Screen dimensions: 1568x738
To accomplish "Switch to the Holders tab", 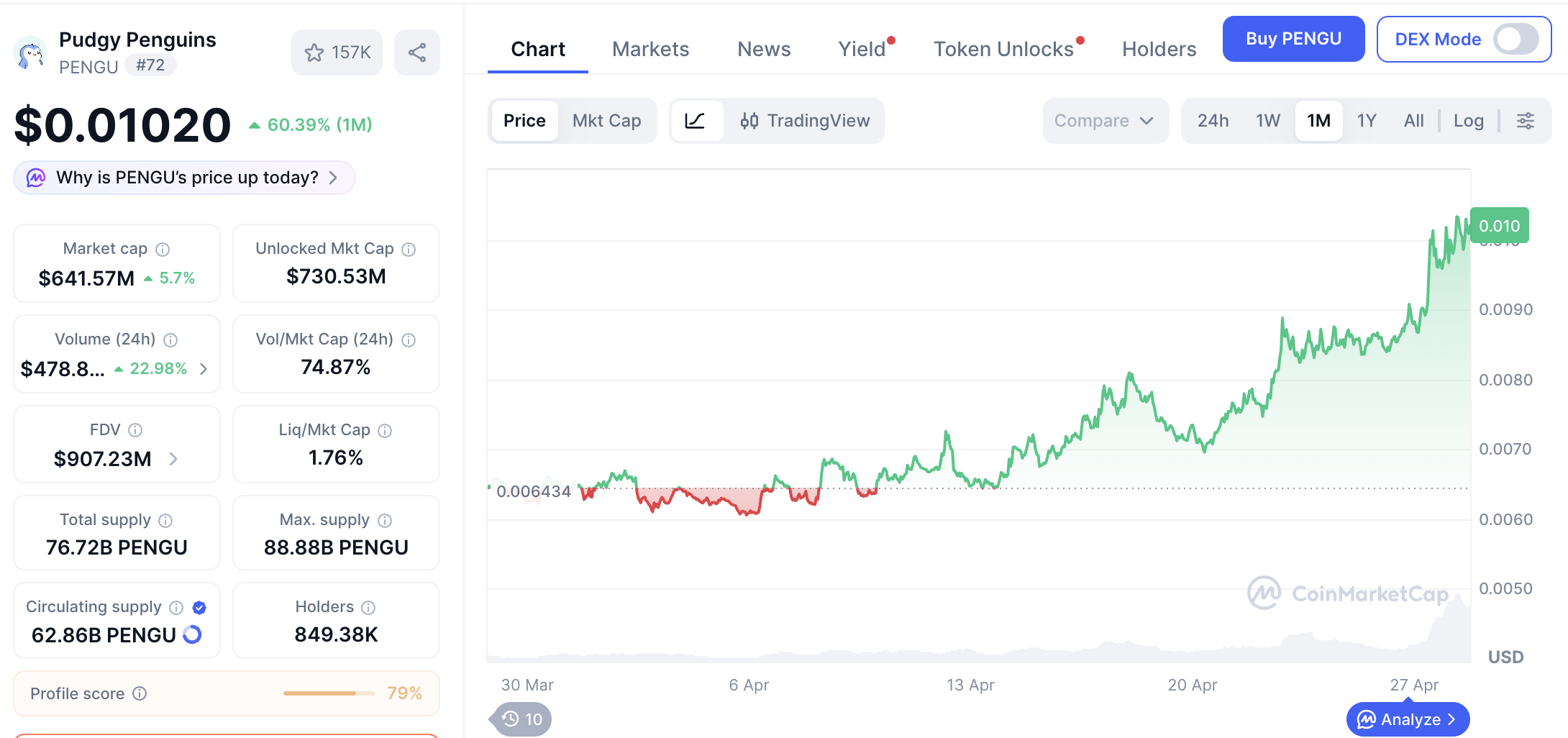I will pos(1159,49).
